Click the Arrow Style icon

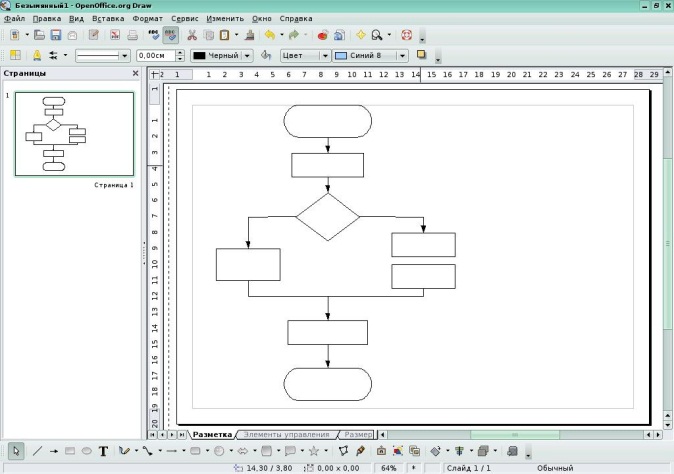tap(53, 55)
